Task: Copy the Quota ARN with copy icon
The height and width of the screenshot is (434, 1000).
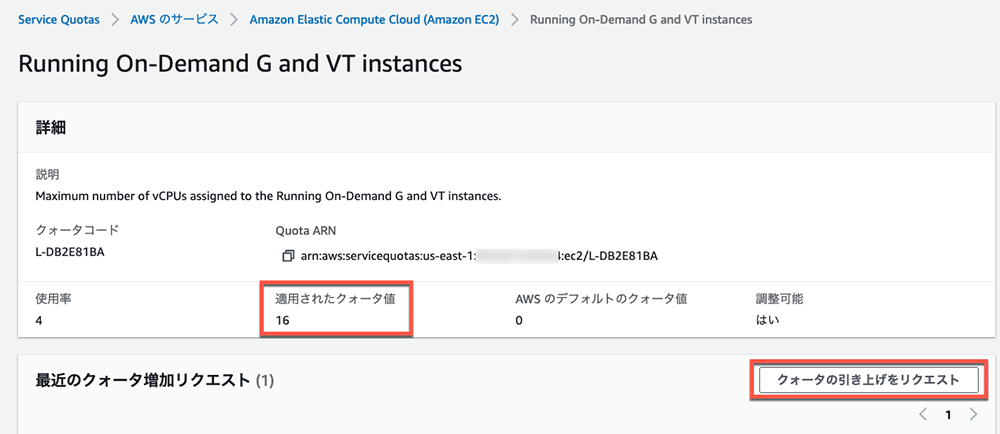Action: tap(288, 256)
